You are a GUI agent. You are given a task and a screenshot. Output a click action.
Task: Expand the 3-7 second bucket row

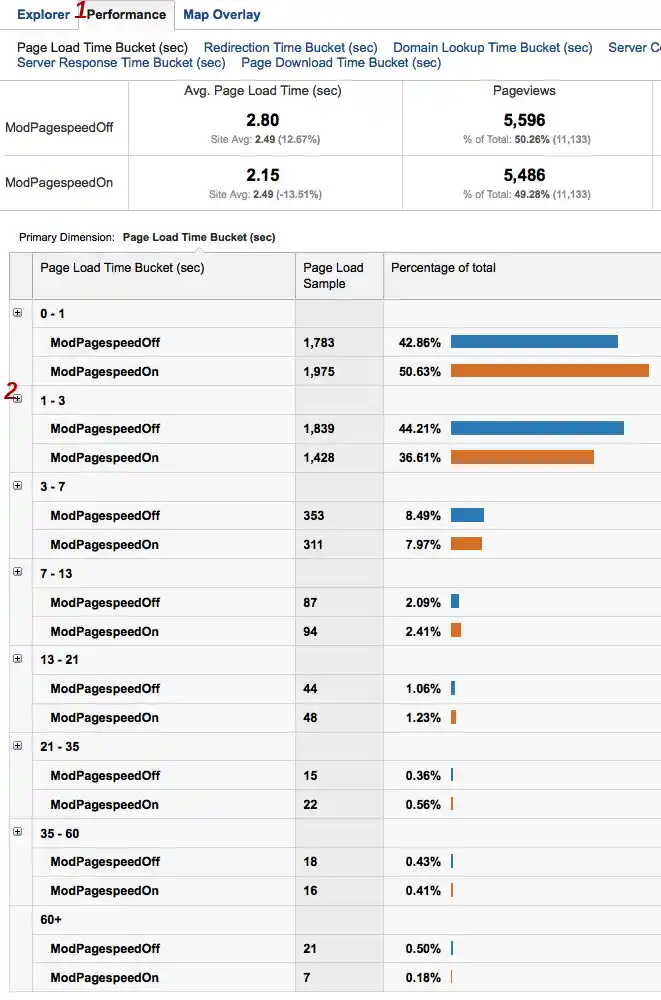(17, 485)
